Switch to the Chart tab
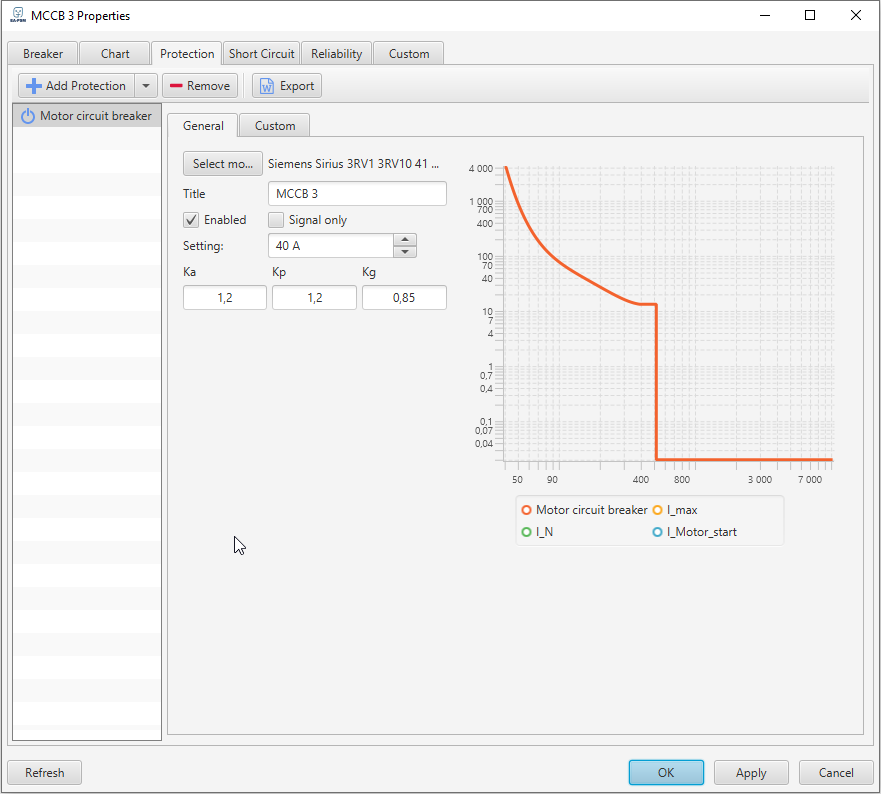 point(115,54)
